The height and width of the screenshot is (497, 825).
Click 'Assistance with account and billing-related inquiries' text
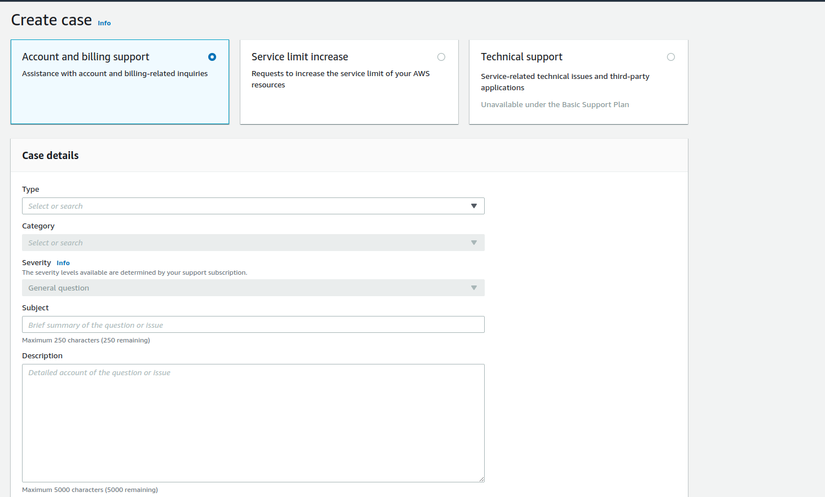[115, 74]
